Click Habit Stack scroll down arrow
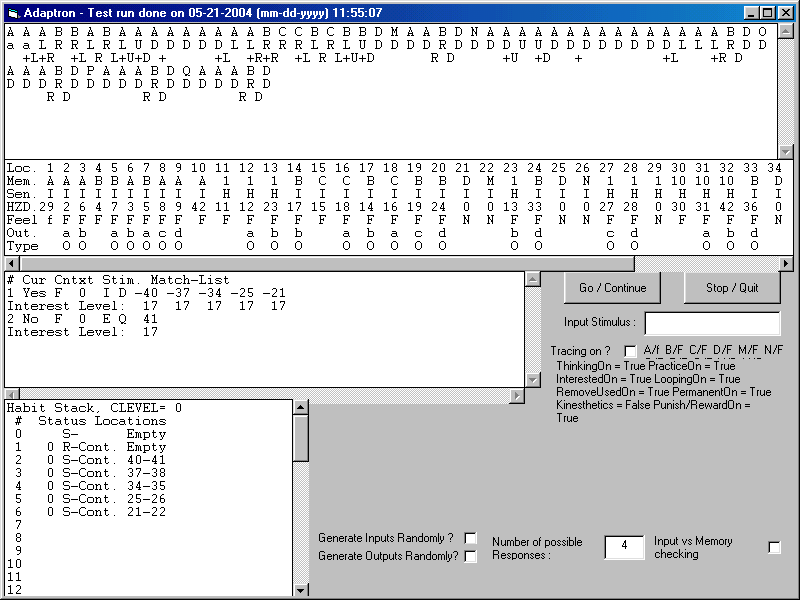 (x=301, y=590)
